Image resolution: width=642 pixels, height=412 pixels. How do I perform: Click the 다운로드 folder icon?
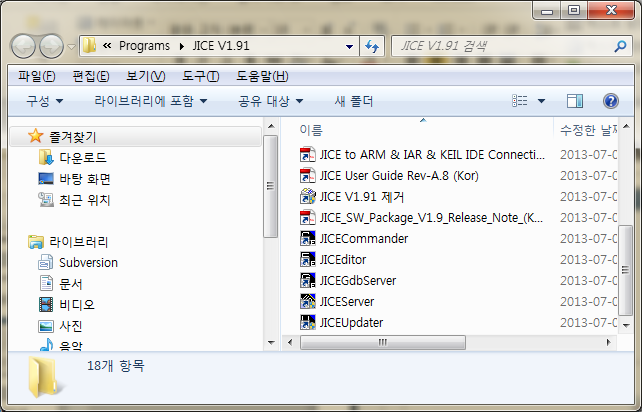click(x=45, y=157)
